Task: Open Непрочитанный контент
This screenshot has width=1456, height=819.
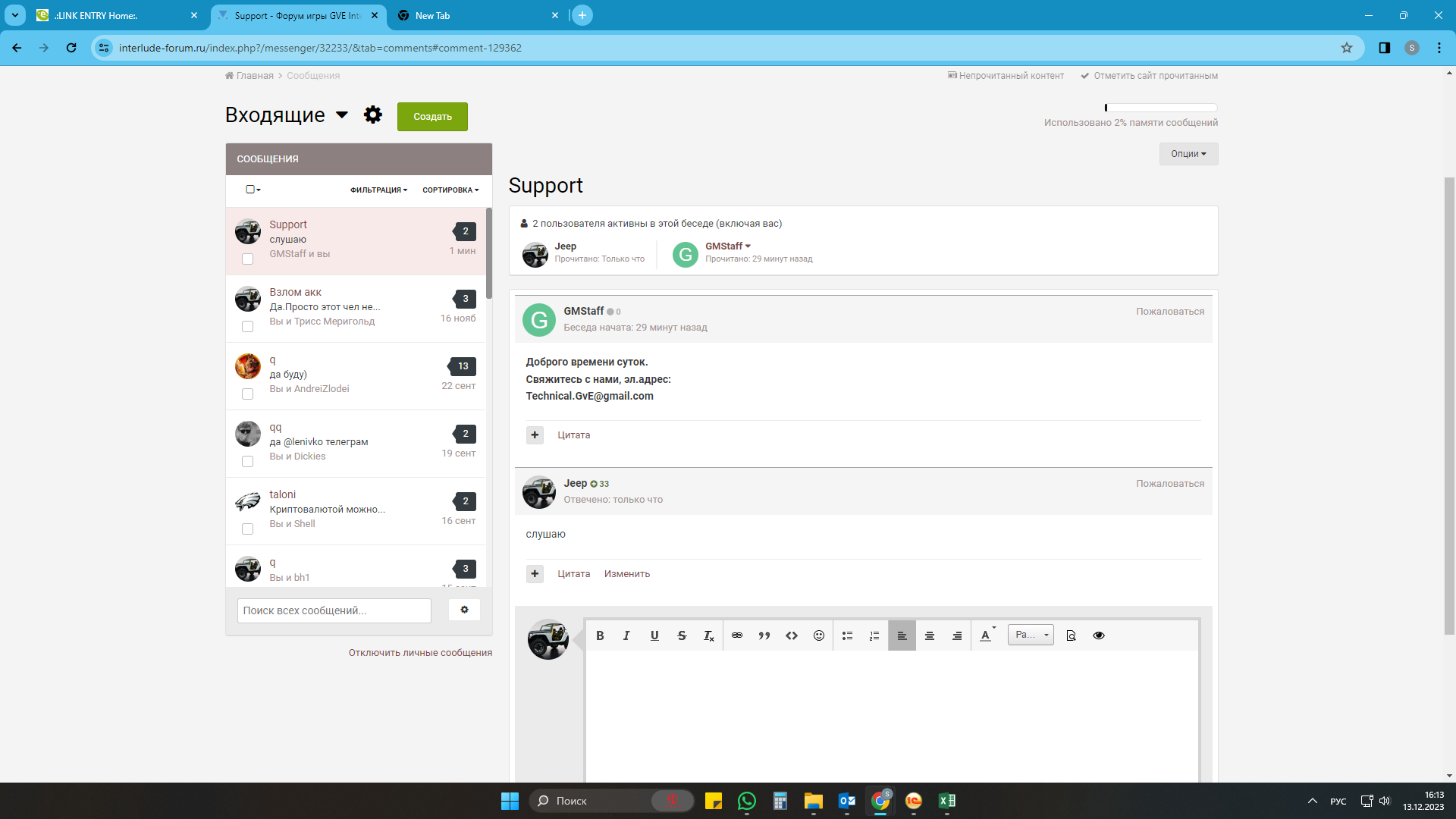Action: pyautogui.click(x=1006, y=76)
